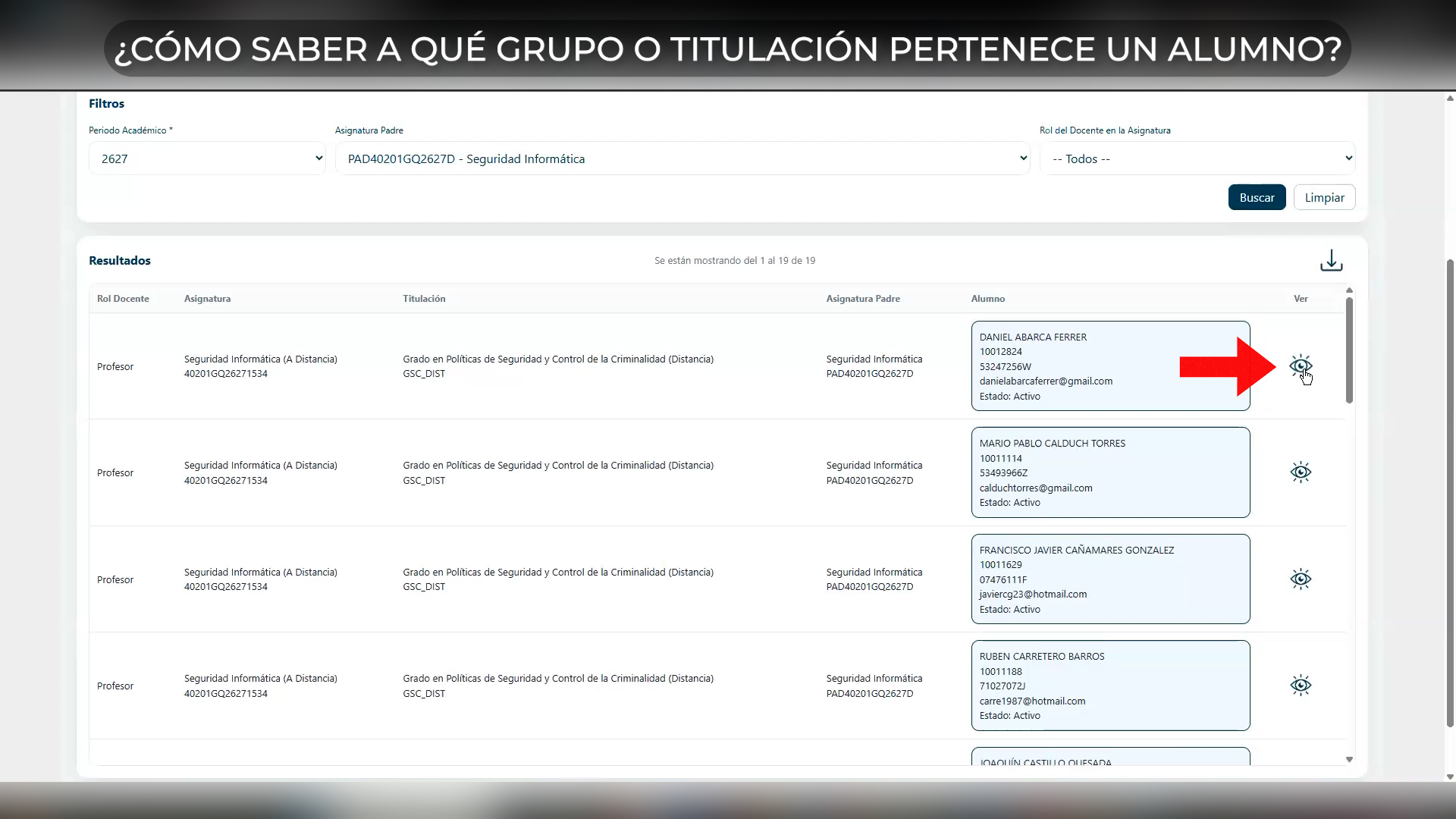Expand the Asignatura Padre dropdown
Viewport: 1456px width, 819px height.
pyautogui.click(x=682, y=158)
